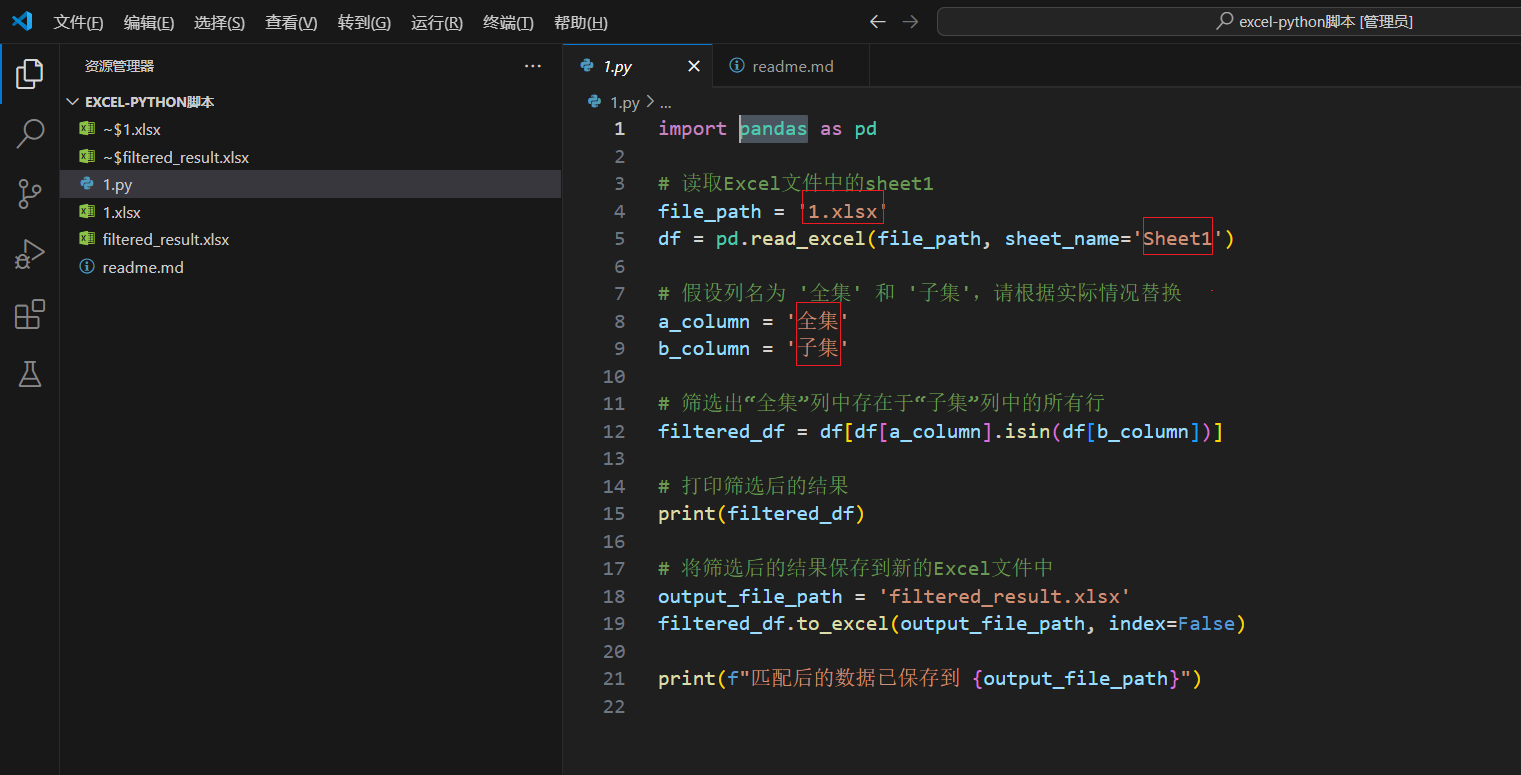Click the command center search box
This screenshot has width=1521, height=775.
click(x=1229, y=22)
